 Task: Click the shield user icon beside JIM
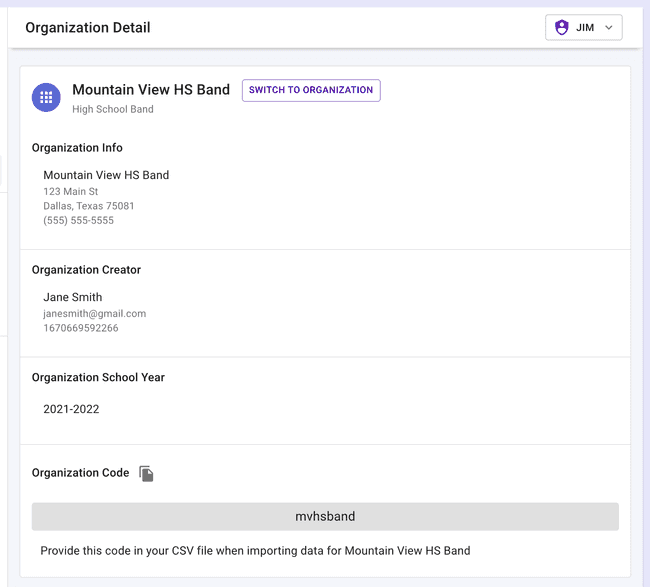[561, 28]
